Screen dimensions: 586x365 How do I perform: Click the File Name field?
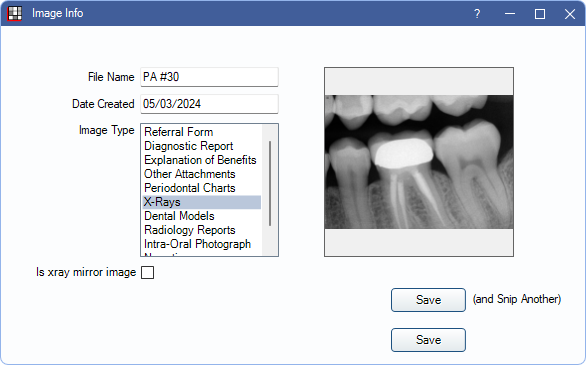(x=209, y=77)
